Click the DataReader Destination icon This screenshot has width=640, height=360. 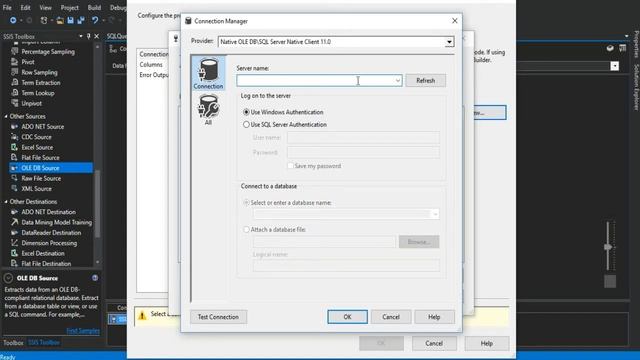pos(15,233)
